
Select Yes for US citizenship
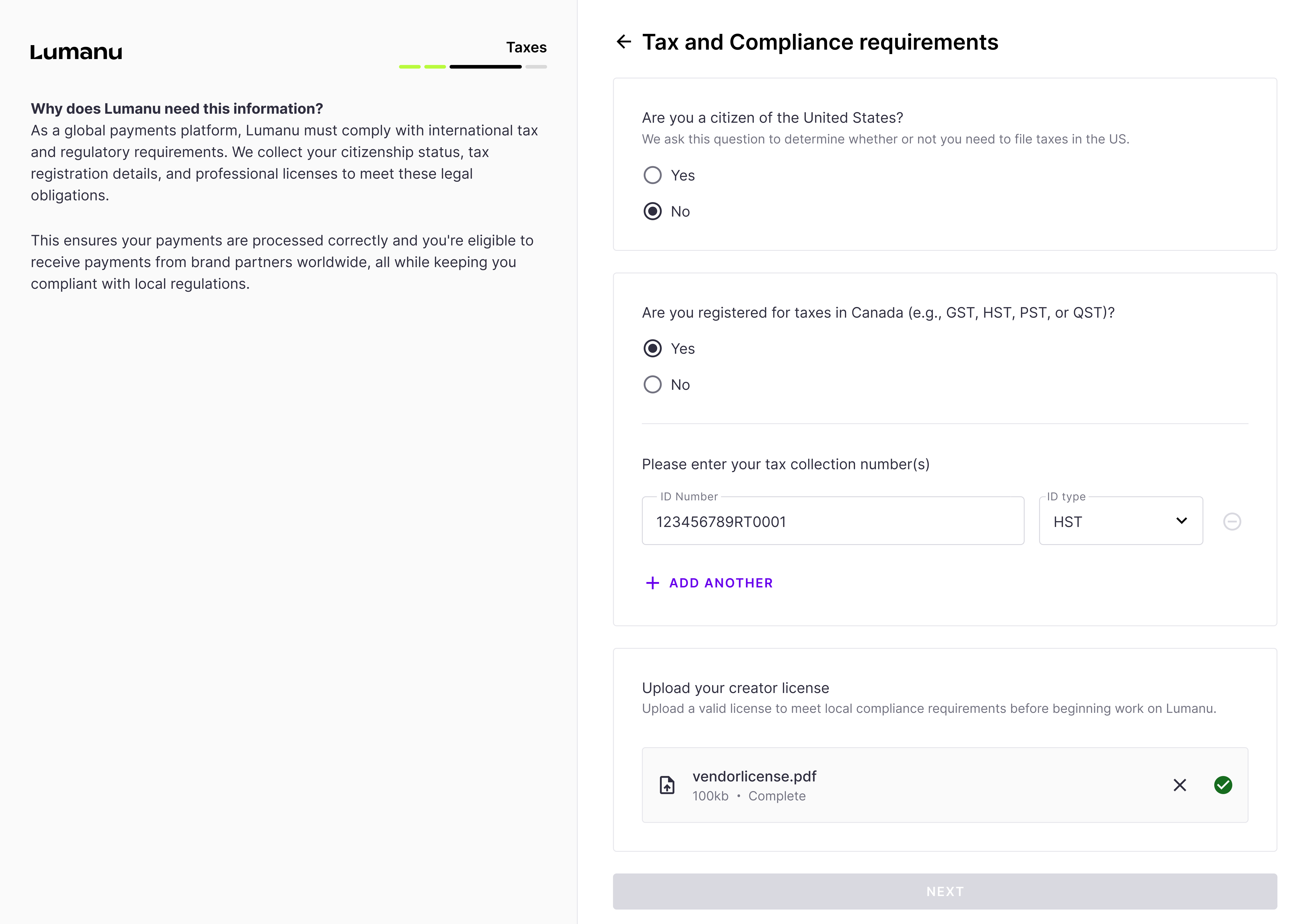pos(652,175)
